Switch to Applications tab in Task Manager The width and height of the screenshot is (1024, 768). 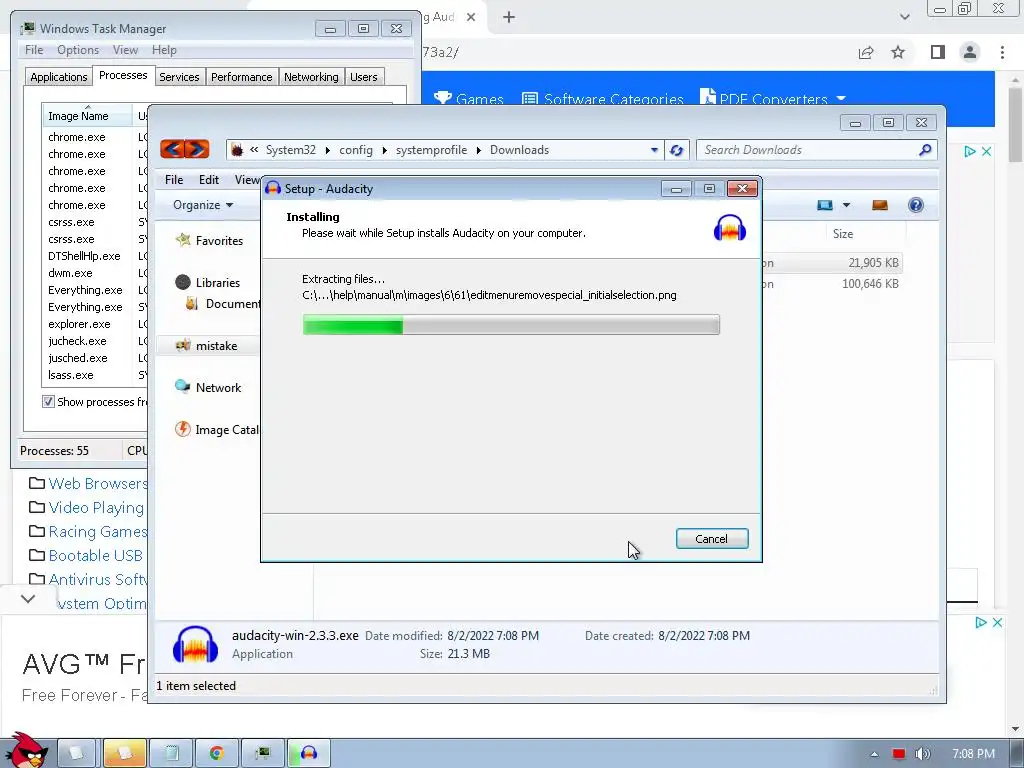(59, 77)
